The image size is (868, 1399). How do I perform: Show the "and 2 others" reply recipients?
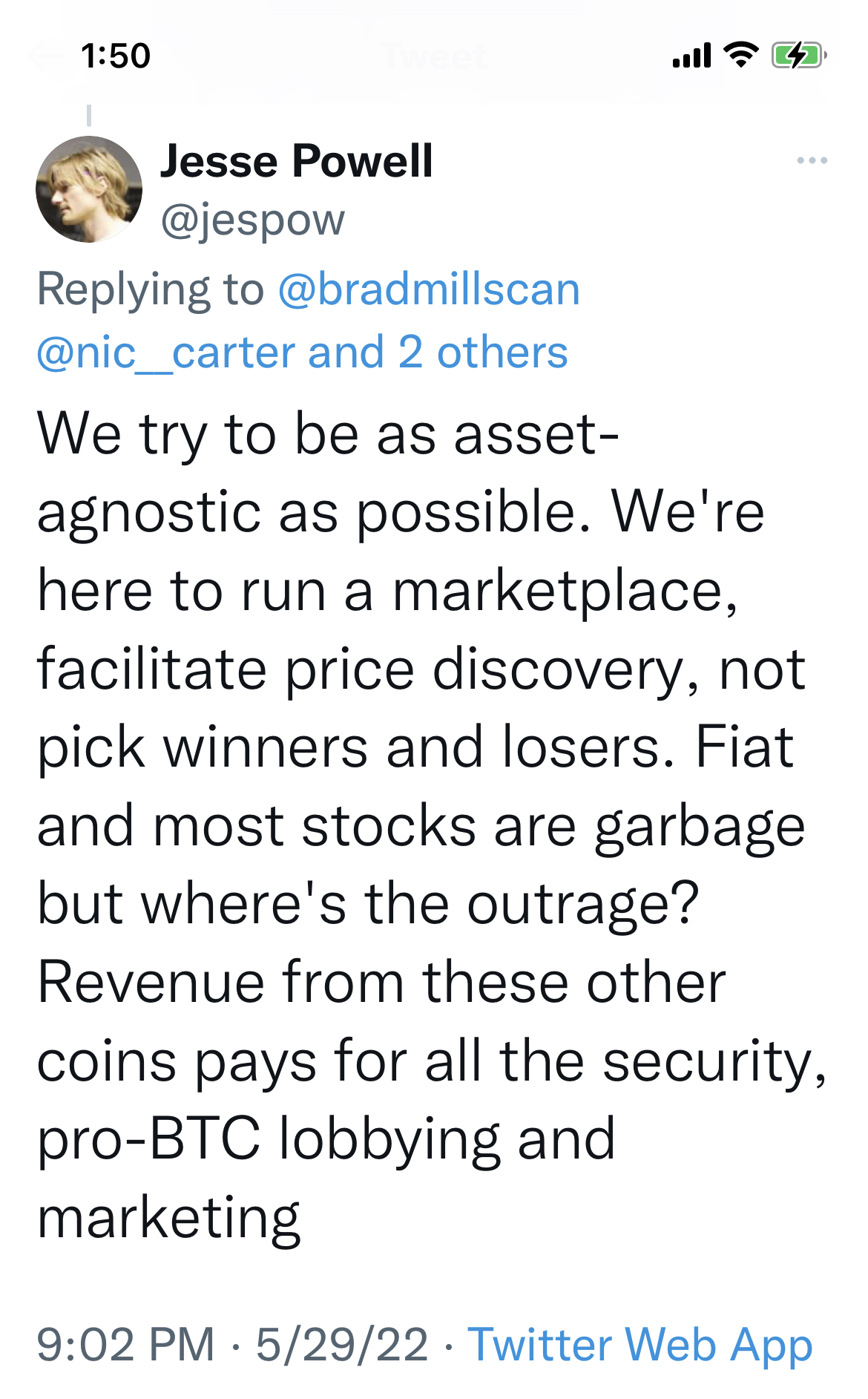click(x=438, y=353)
